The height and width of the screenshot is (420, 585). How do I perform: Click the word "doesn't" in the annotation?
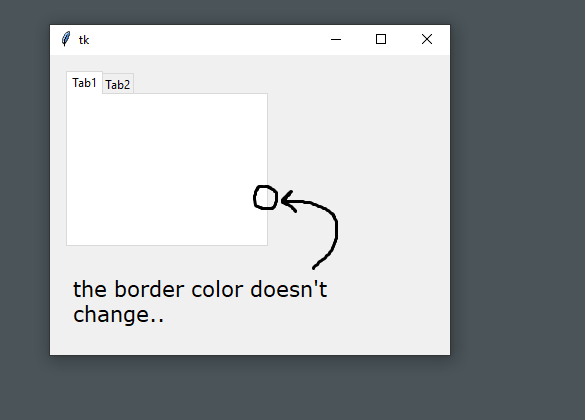289,289
